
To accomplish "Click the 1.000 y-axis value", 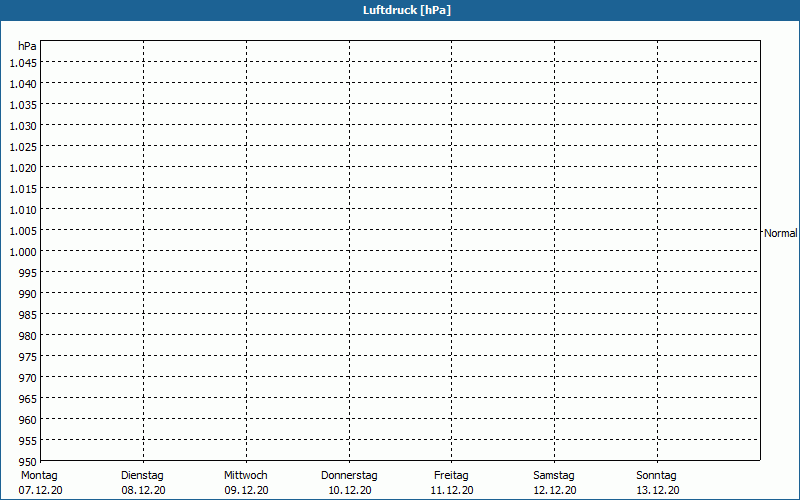I will (23, 252).
